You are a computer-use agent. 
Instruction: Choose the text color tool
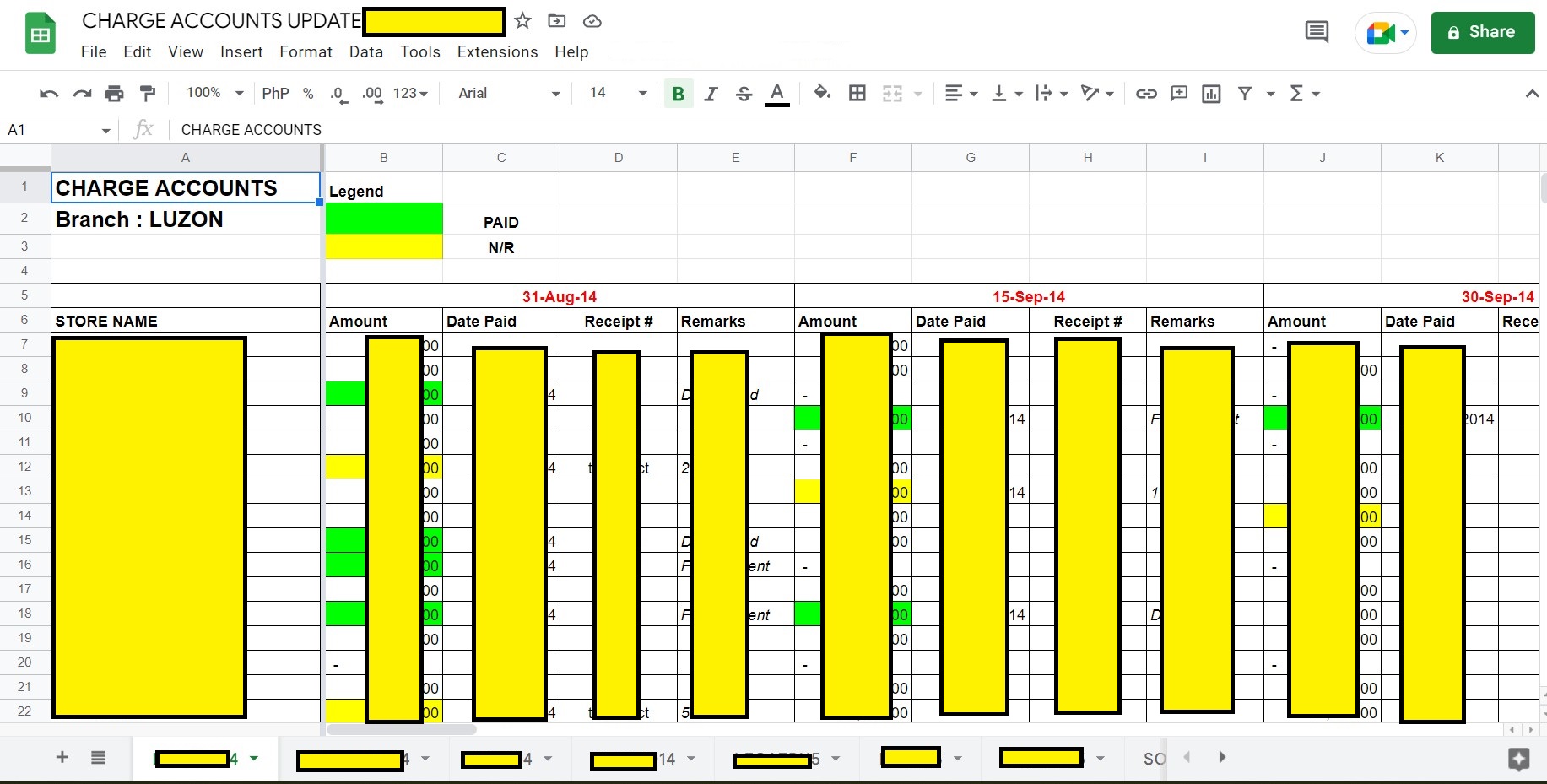pyautogui.click(x=777, y=94)
